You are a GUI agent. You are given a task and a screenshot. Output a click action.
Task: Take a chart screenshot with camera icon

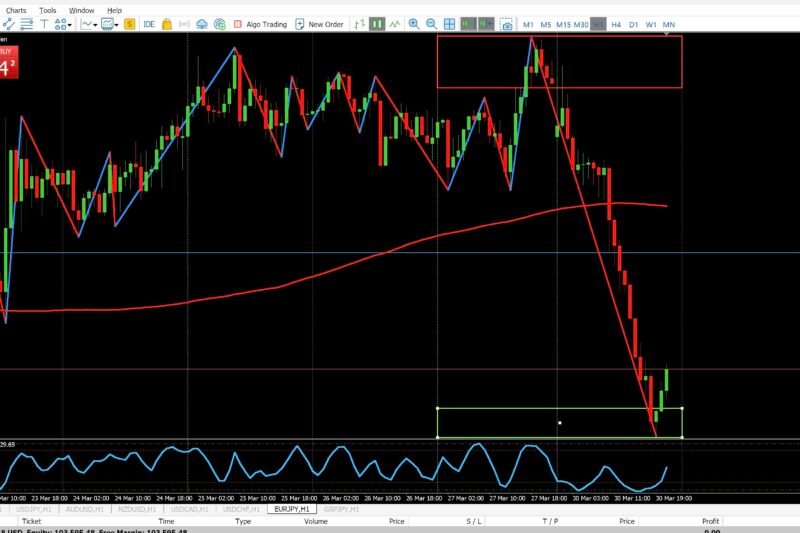[x=506, y=24]
